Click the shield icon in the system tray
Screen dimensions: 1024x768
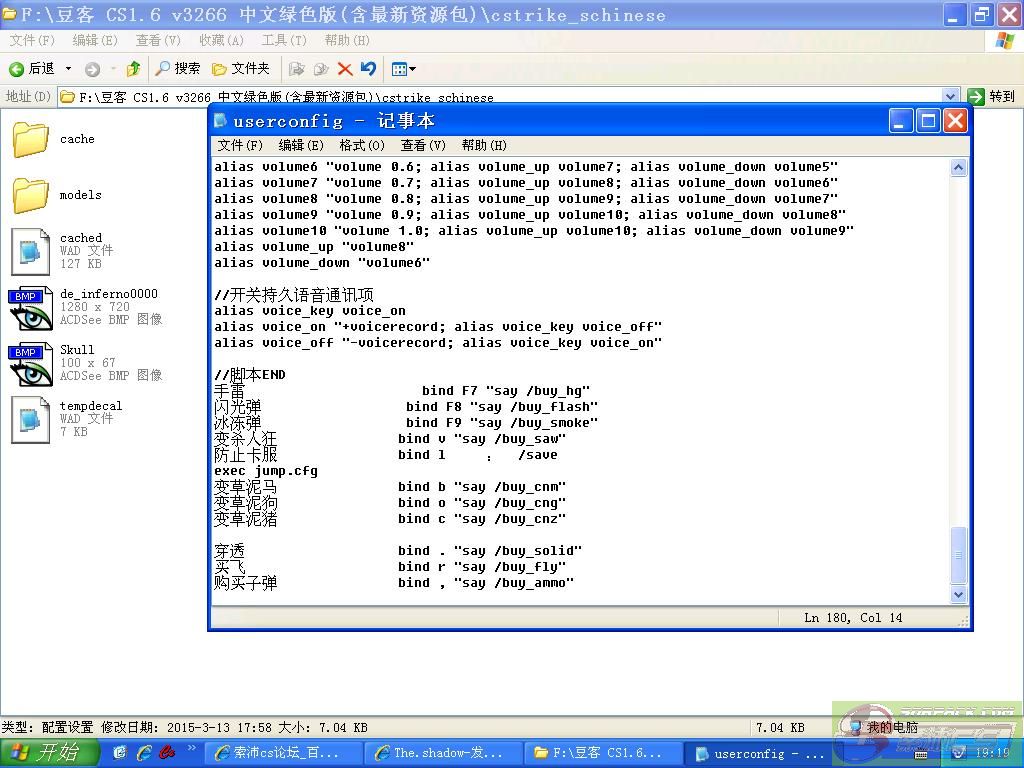tap(959, 753)
